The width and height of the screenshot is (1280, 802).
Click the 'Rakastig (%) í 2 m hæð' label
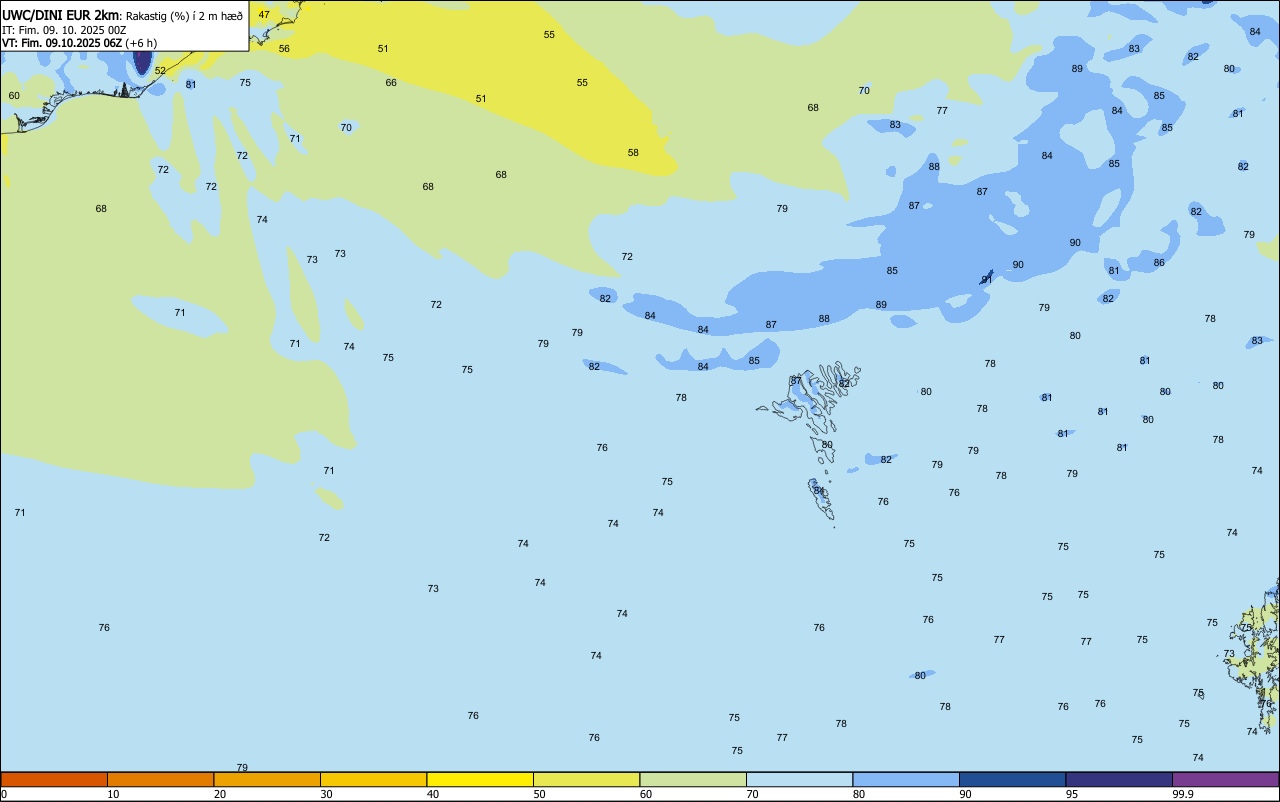pos(184,16)
